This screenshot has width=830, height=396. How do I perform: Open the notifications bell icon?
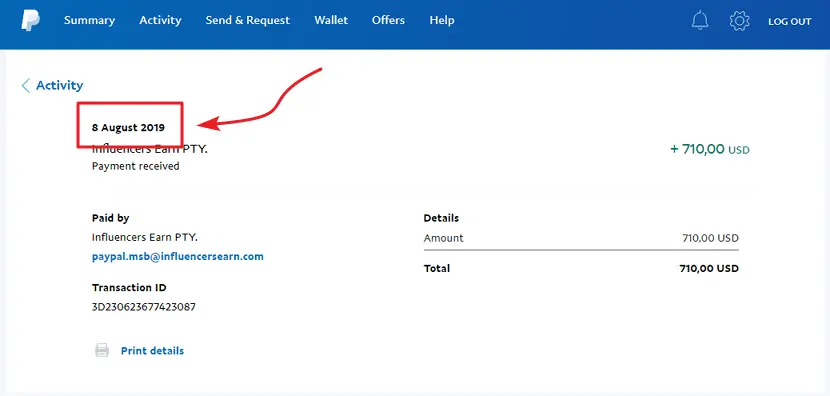(x=700, y=21)
